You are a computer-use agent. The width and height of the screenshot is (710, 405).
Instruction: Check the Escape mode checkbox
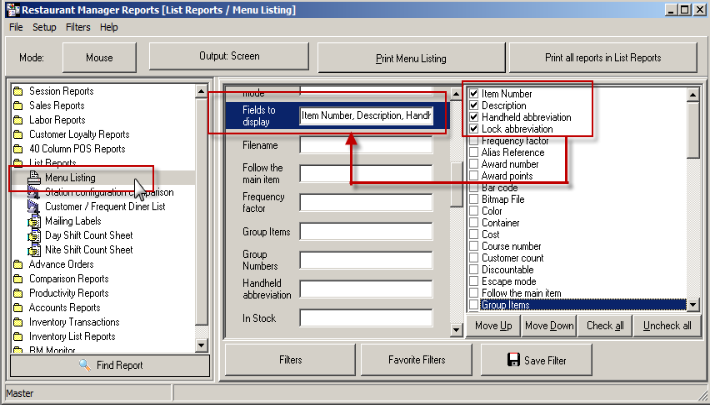point(474,281)
